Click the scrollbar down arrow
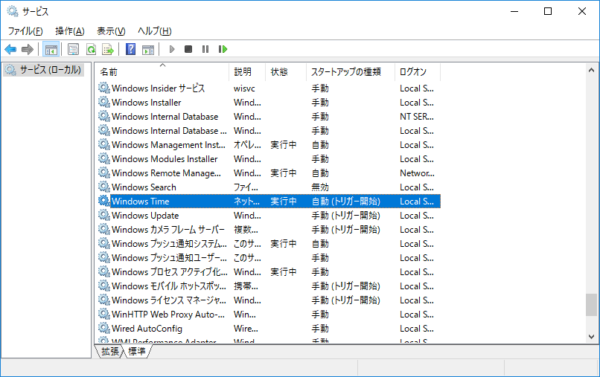 coord(591,336)
